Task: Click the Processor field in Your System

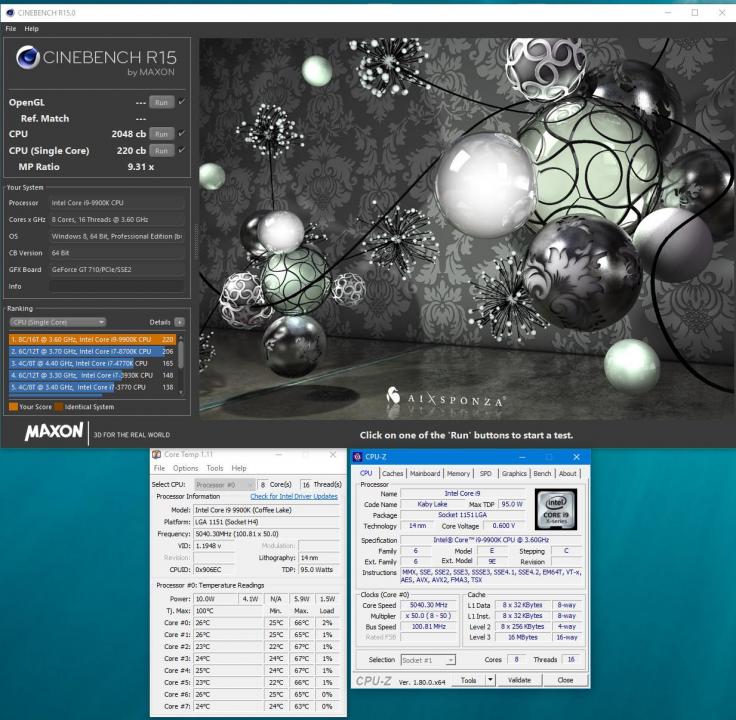Action: tap(117, 203)
